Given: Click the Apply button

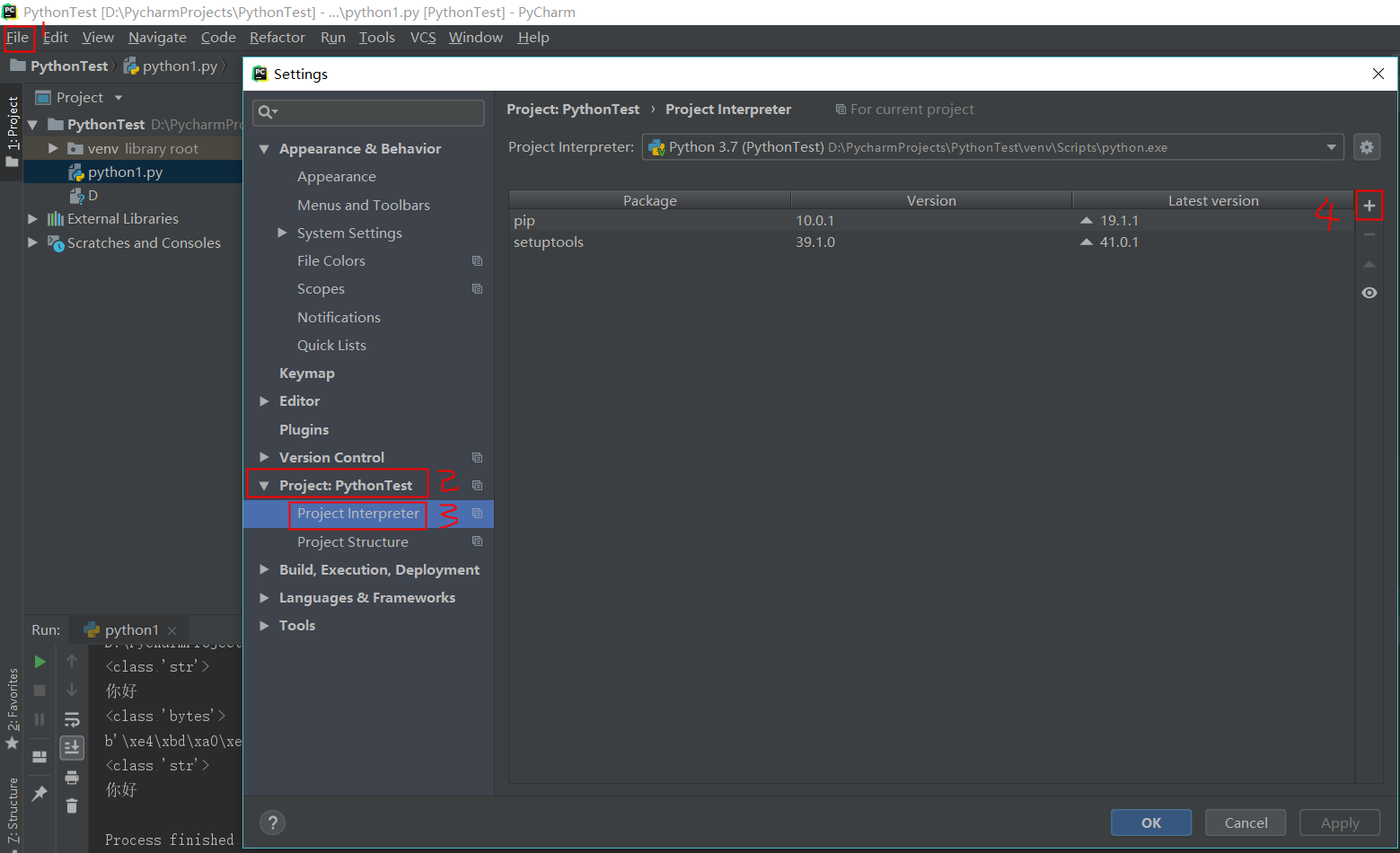Looking at the screenshot, I should 1340,822.
